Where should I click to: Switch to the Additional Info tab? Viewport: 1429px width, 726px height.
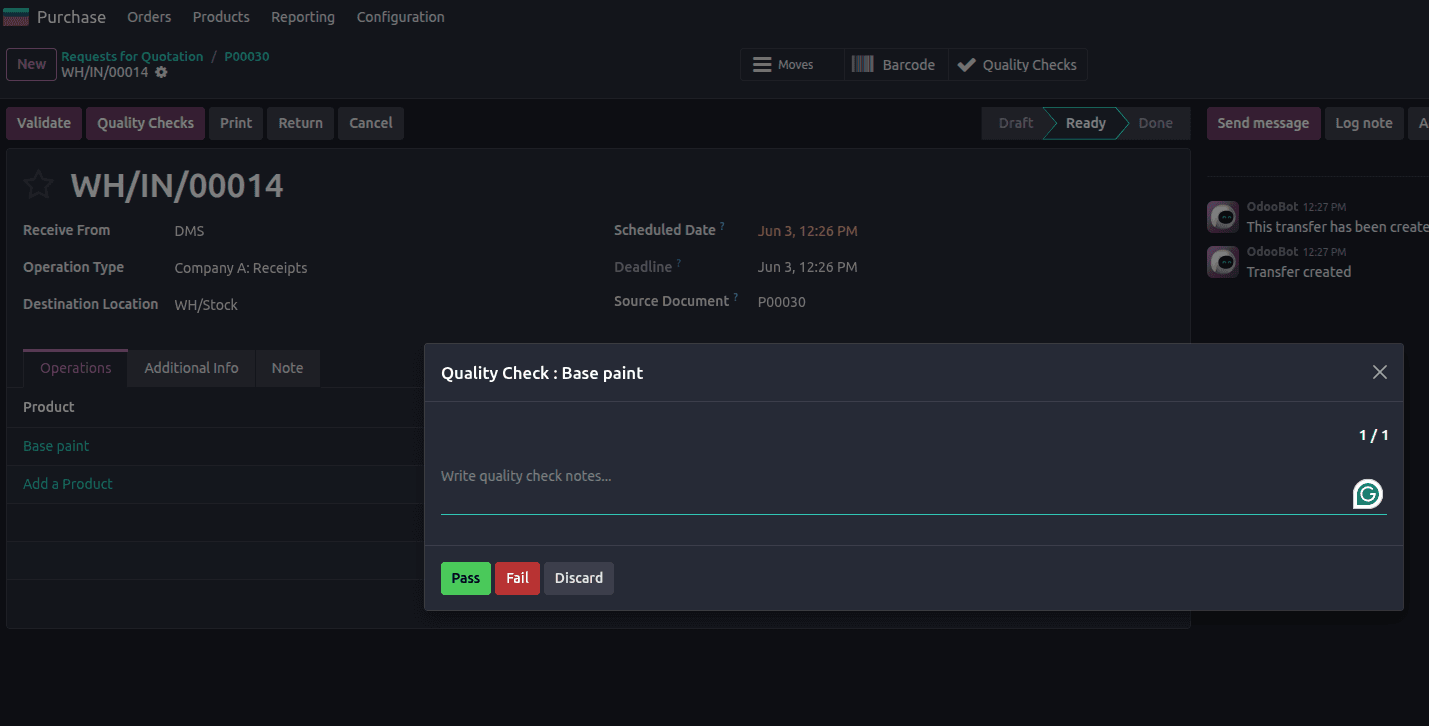click(191, 368)
